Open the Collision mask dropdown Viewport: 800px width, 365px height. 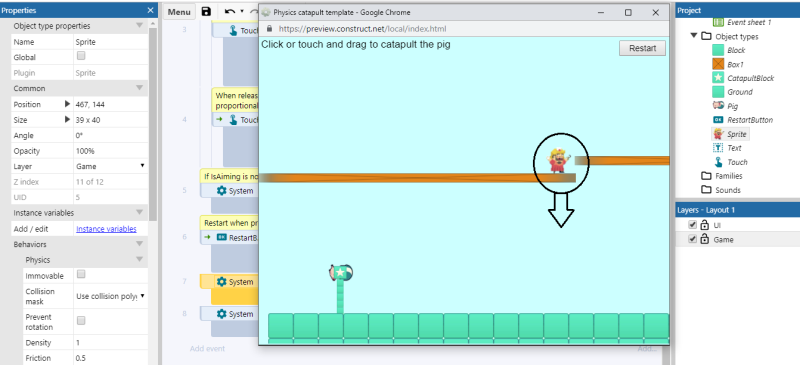pos(110,296)
